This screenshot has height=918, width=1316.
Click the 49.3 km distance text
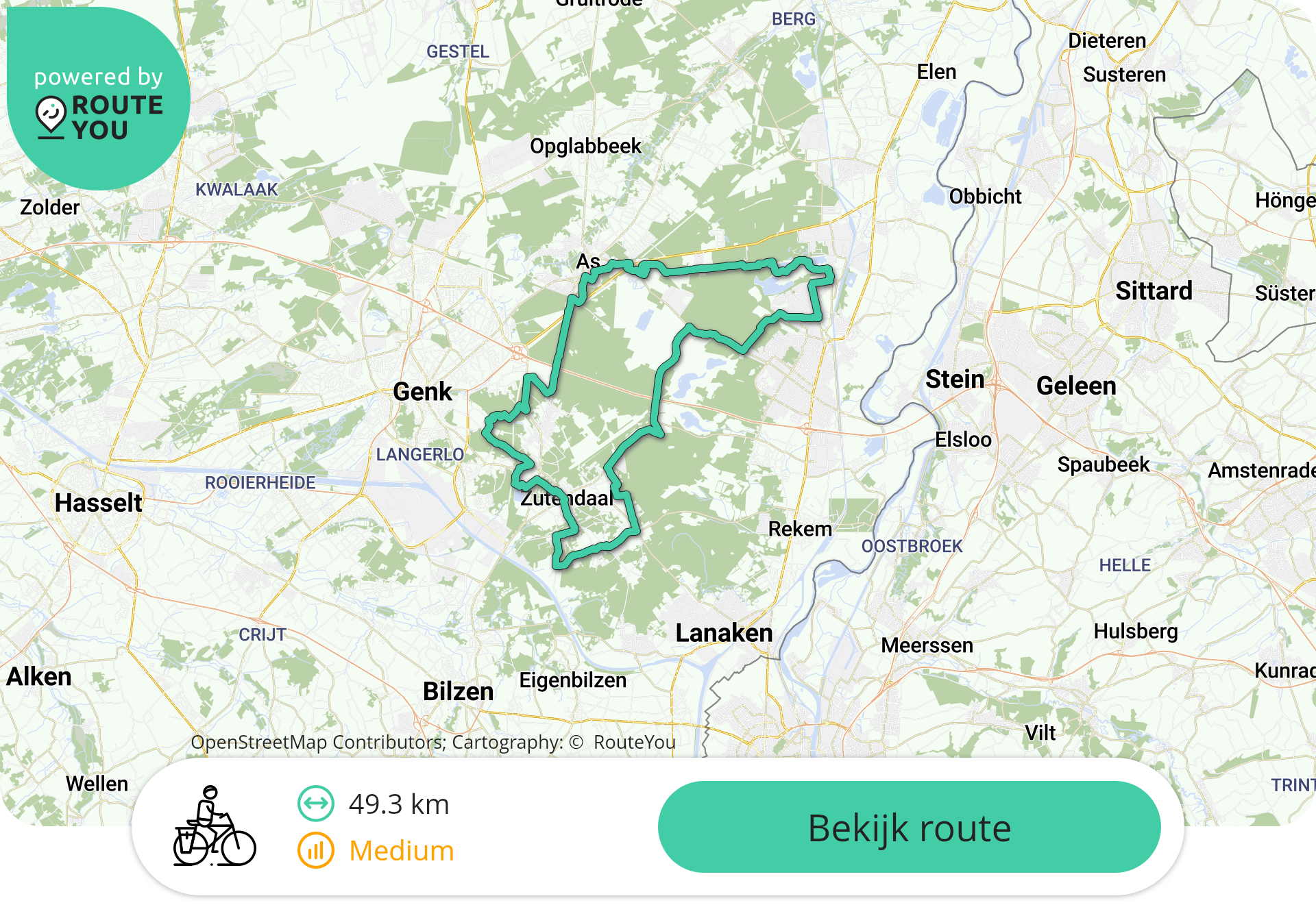coord(399,804)
